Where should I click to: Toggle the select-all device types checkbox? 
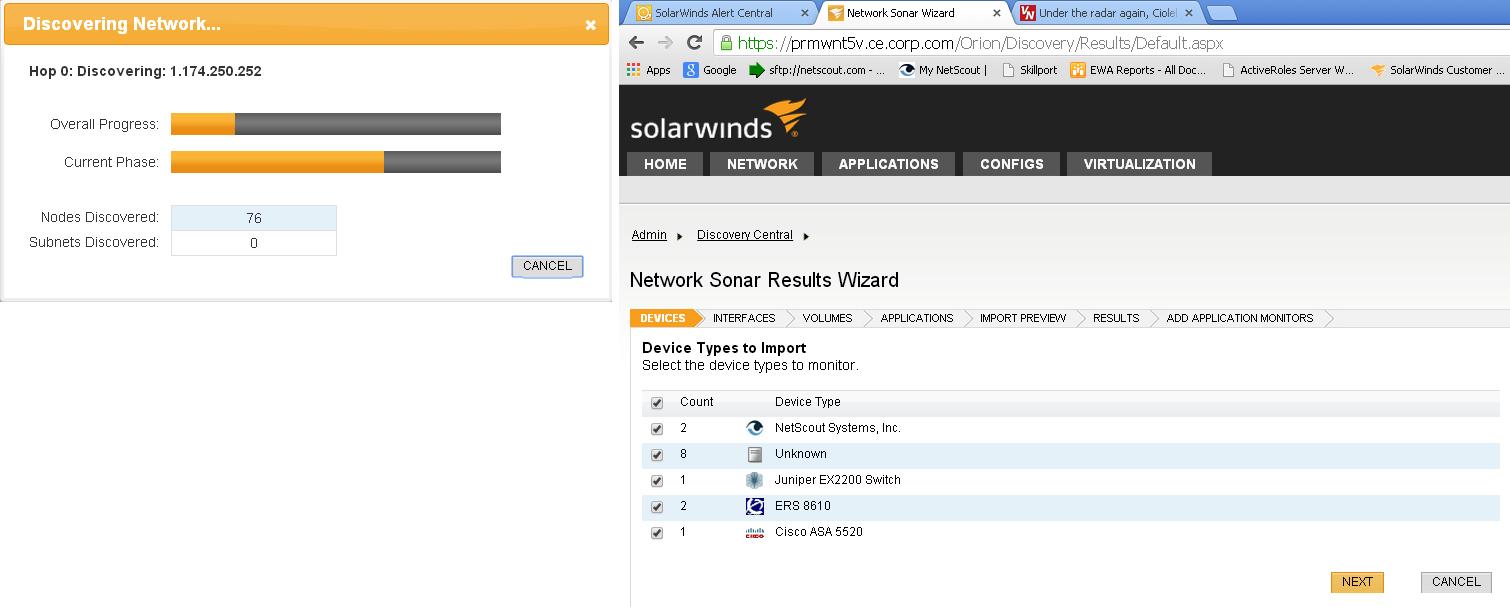pyautogui.click(x=657, y=403)
